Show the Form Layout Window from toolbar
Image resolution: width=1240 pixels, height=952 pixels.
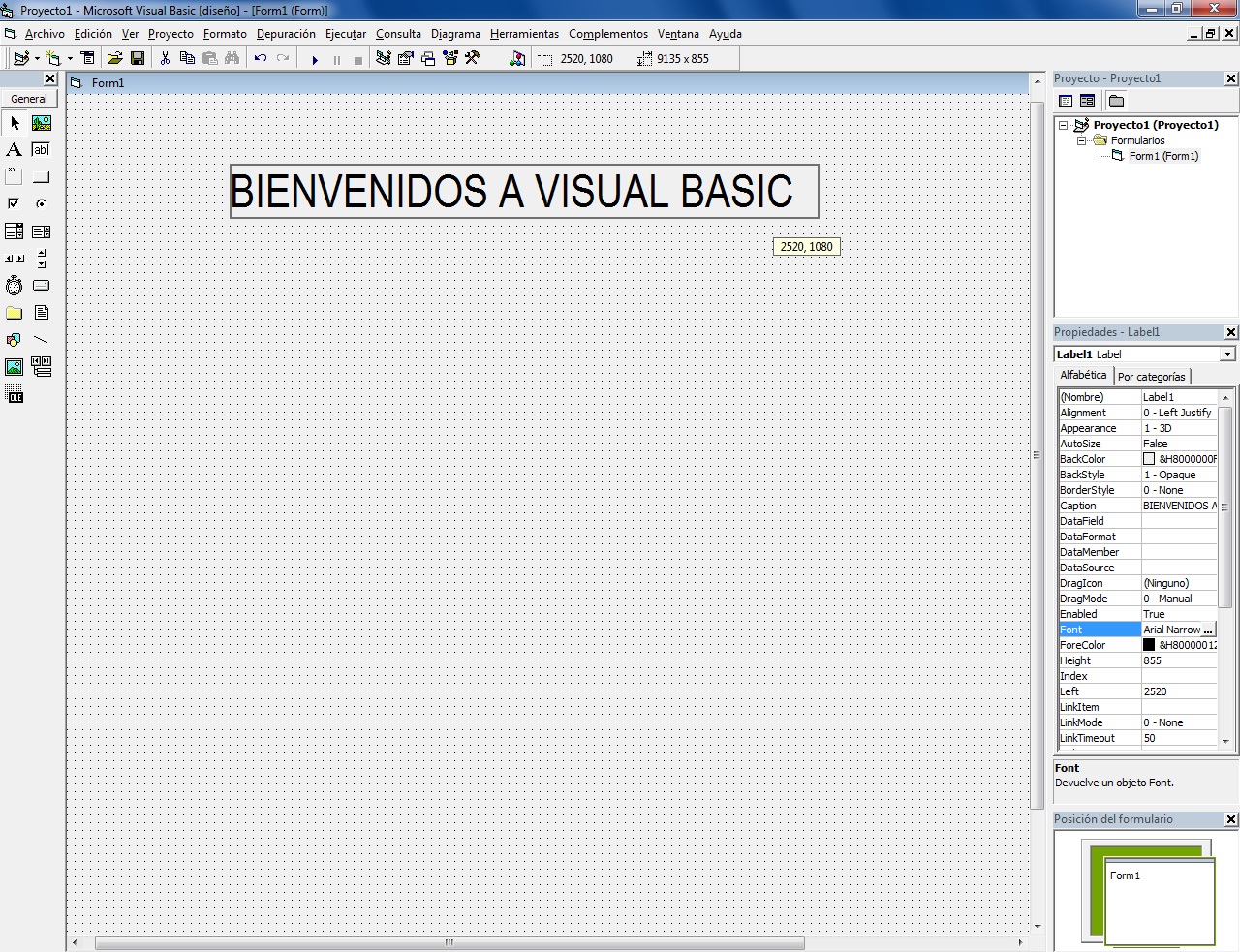click(x=428, y=59)
